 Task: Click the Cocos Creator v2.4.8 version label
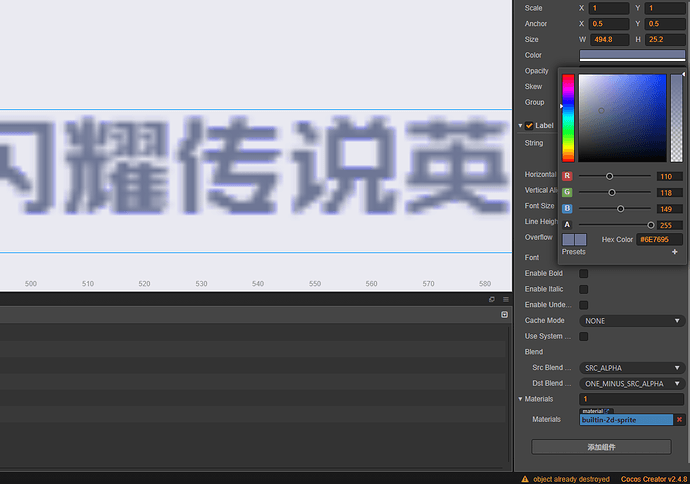(653, 479)
